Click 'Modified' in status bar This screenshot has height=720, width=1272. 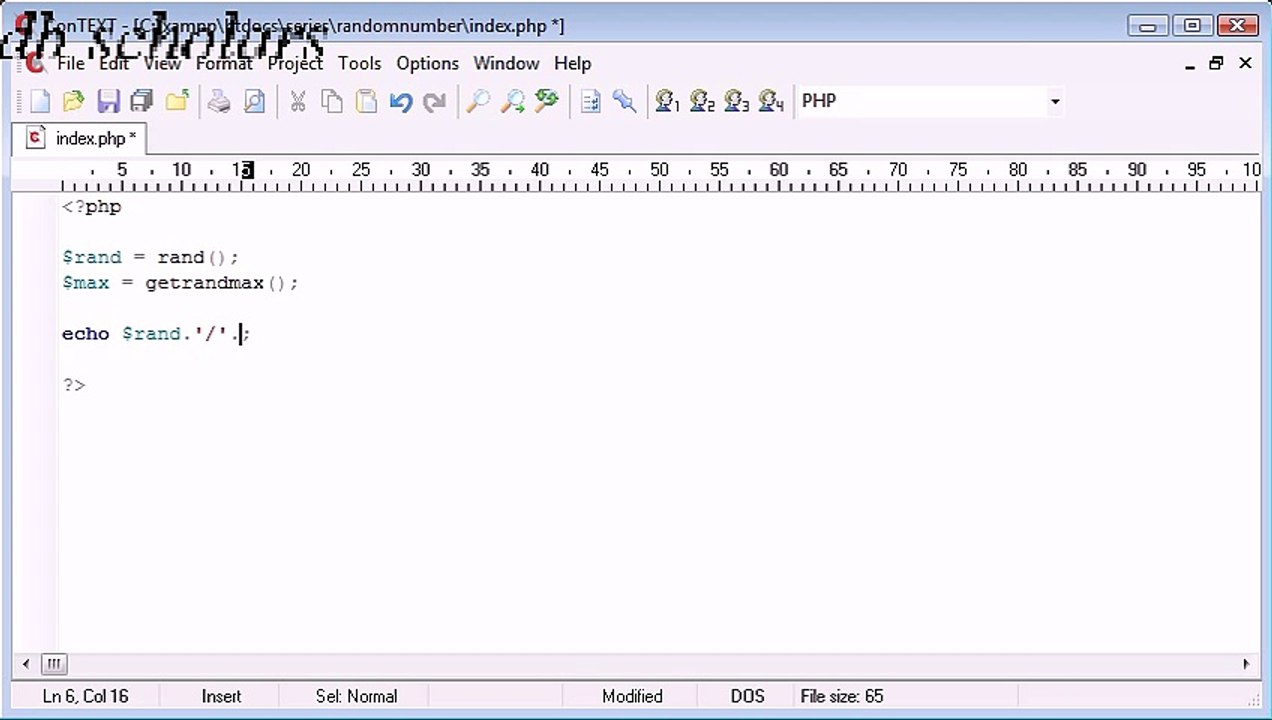point(632,696)
